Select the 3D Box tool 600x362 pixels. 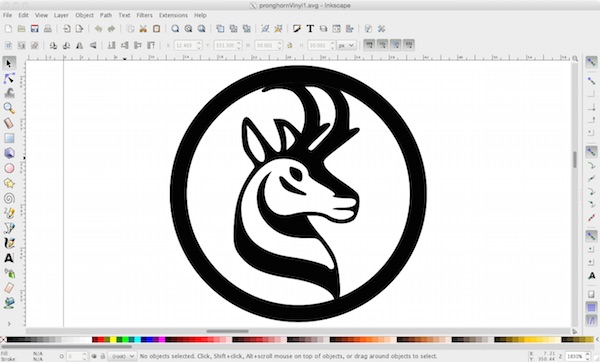(x=9, y=153)
